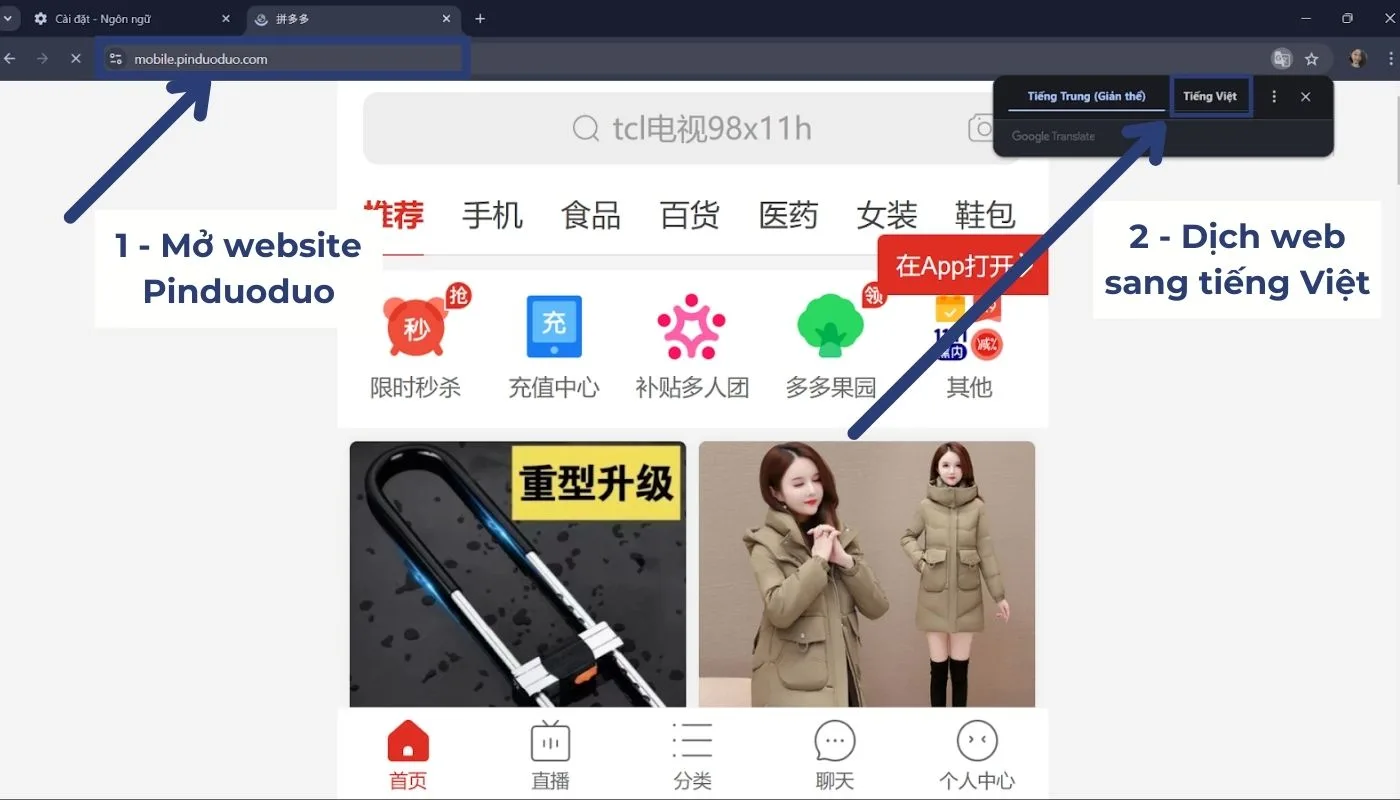The height and width of the screenshot is (800, 1400).
Task: Select the 推荐 recommended category tab
Action: coord(394,215)
